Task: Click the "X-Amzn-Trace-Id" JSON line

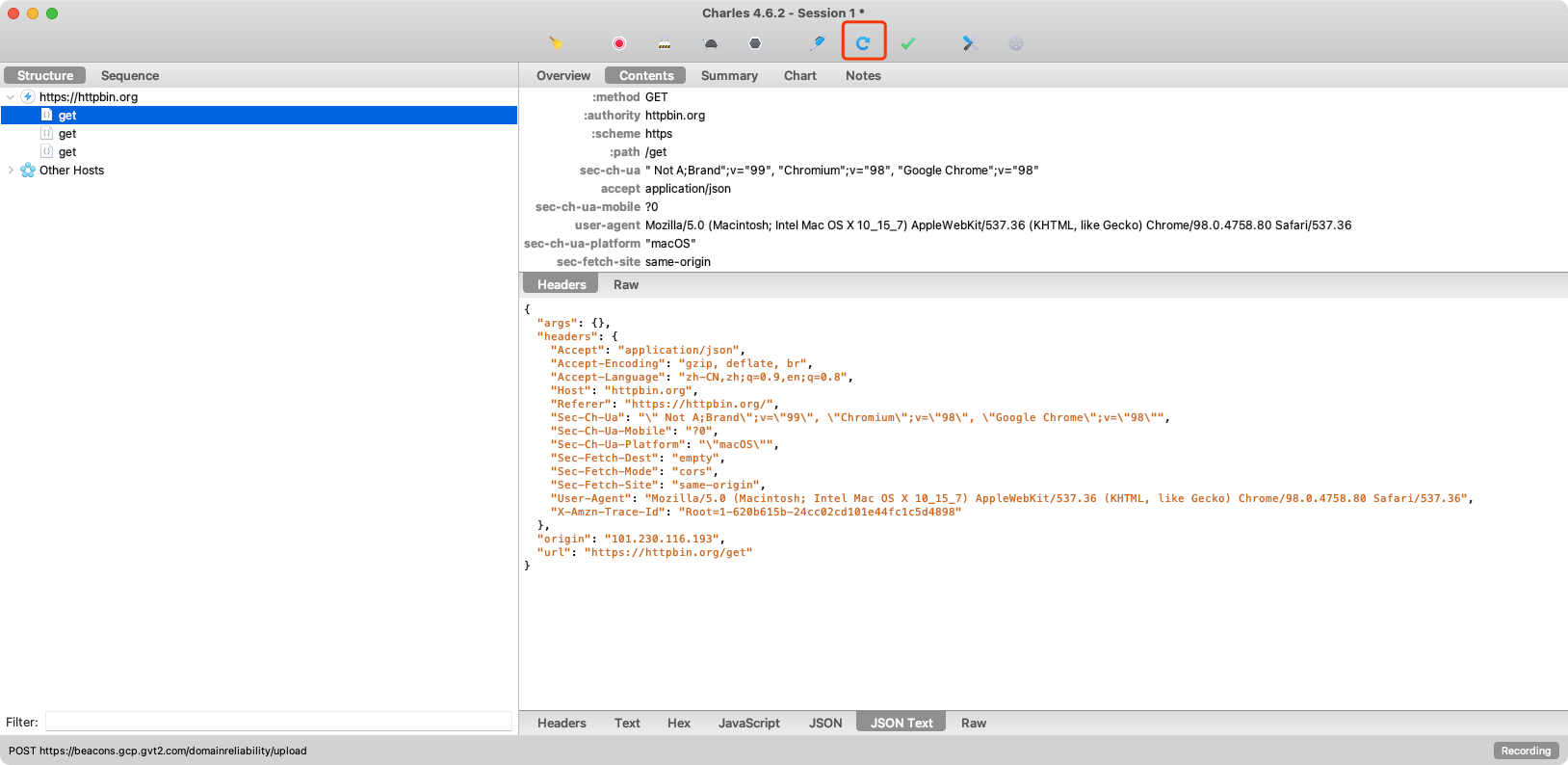Action: pyautogui.click(x=756, y=512)
